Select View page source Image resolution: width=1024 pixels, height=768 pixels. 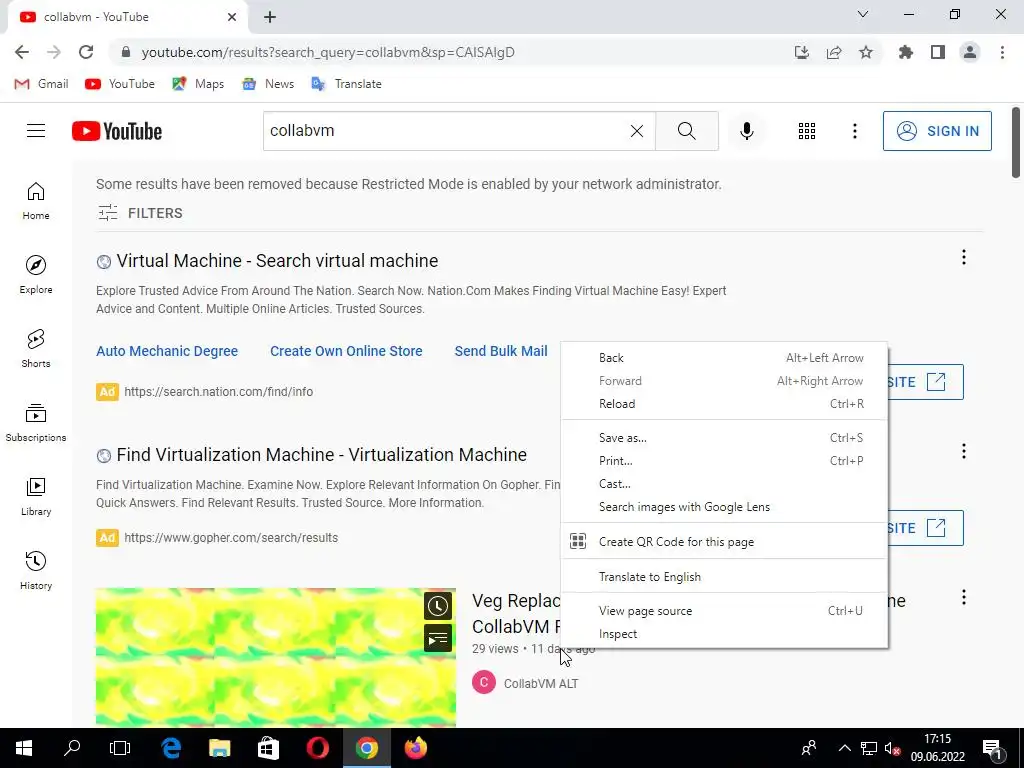coord(724,611)
